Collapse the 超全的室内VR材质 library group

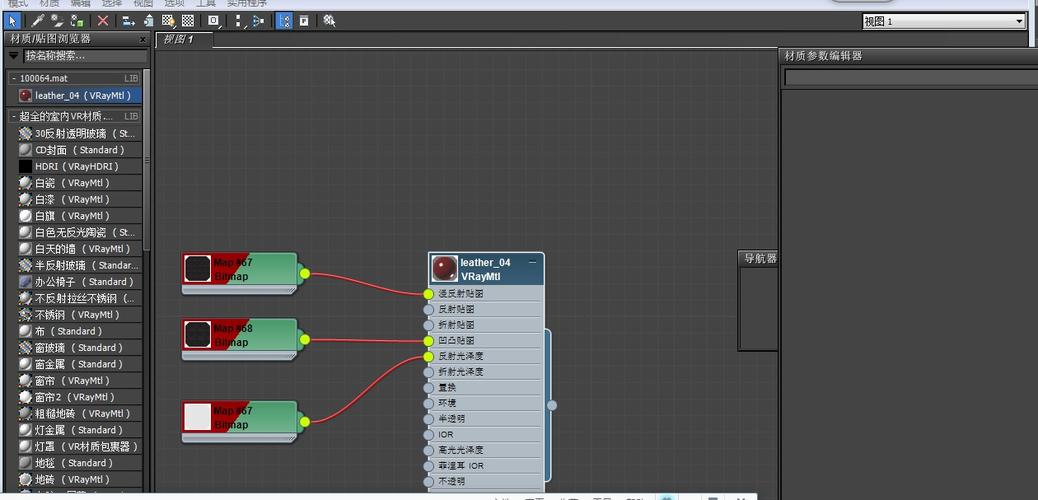(13, 116)
